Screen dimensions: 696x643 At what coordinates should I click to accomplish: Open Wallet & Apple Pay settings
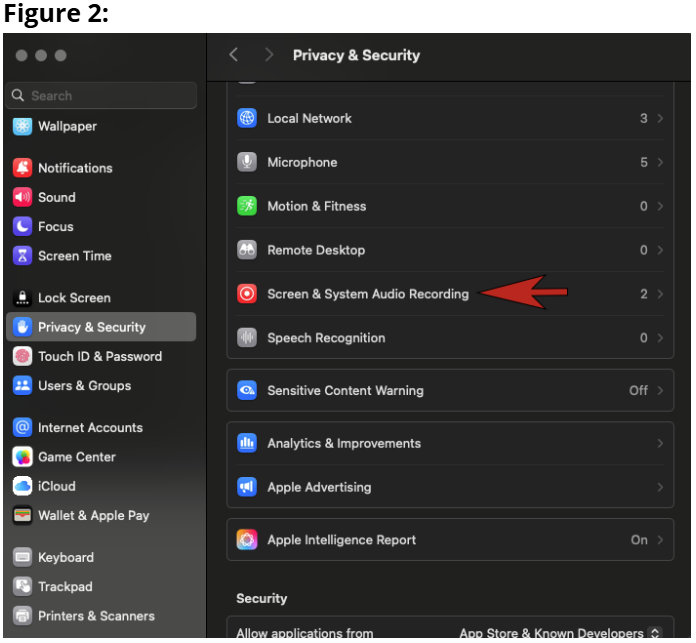[93, 516]
